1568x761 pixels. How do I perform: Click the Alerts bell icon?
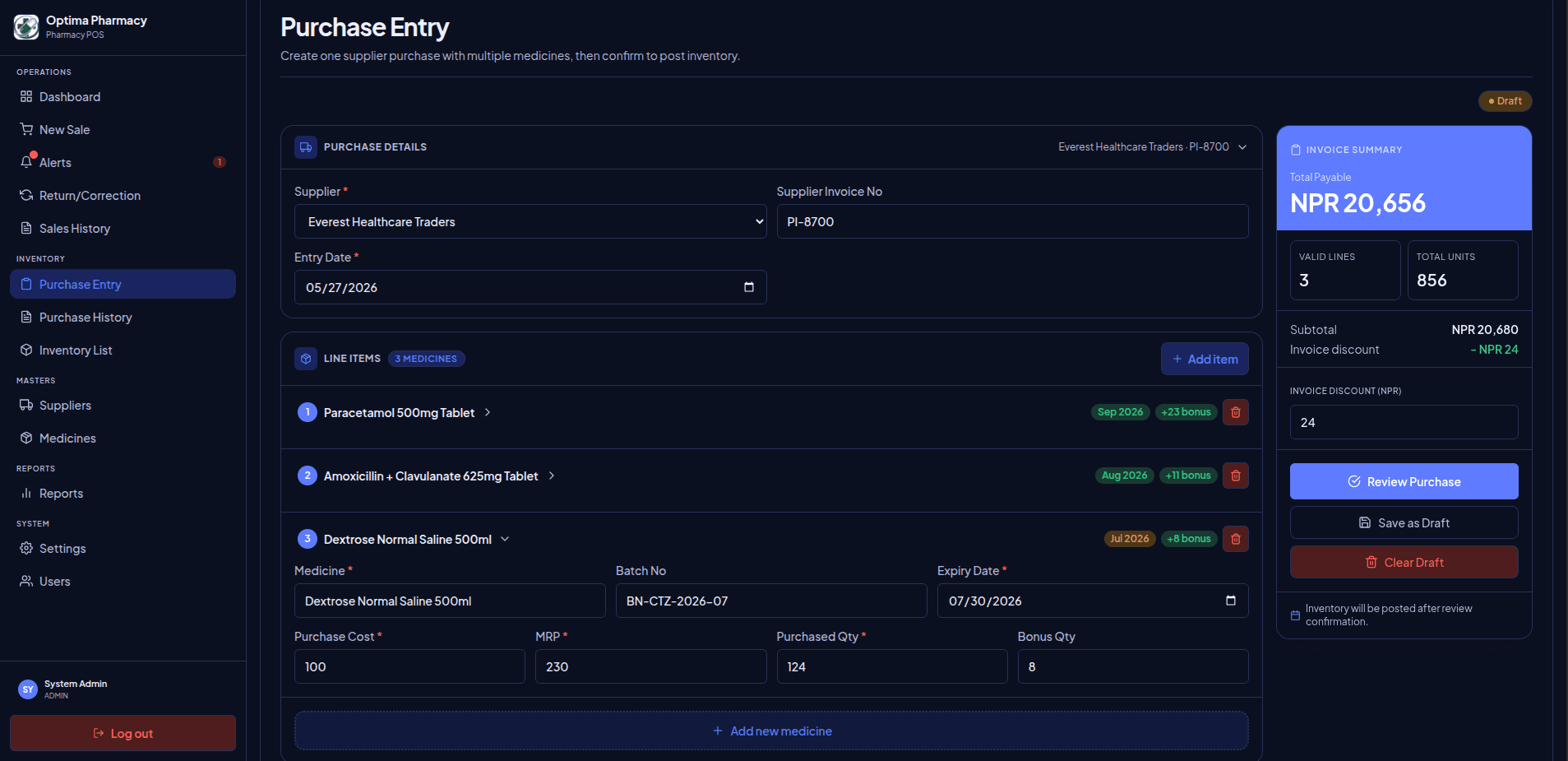26,162
